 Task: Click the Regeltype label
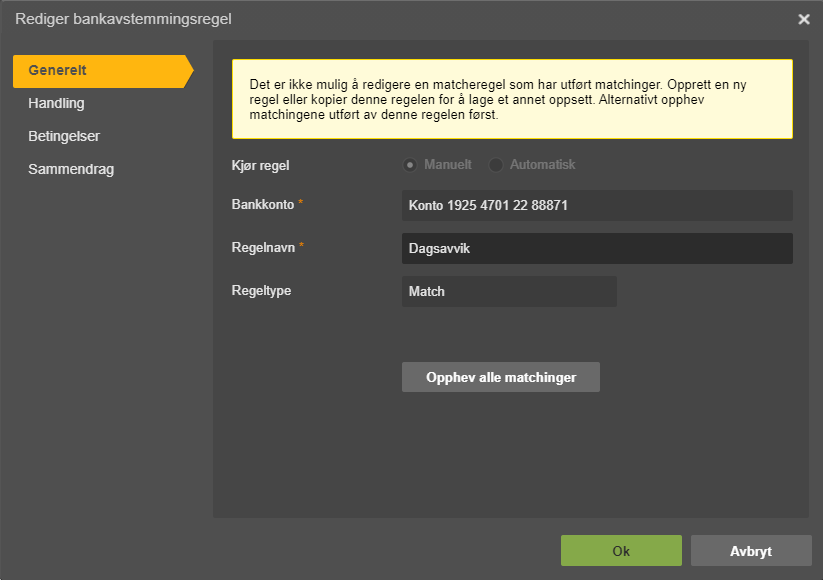point(261,290)
